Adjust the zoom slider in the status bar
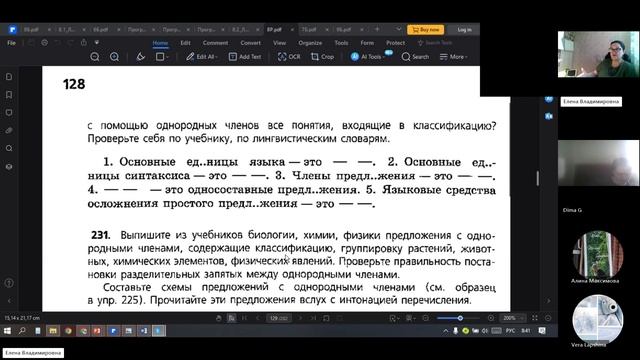Viewport: 640px width, 360px height. 460,318
